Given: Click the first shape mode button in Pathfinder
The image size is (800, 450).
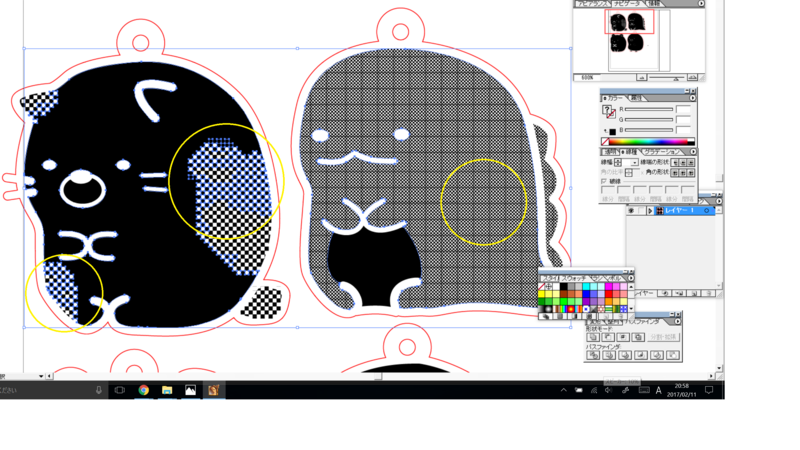Looking at the screenshot, I should 593,337.
